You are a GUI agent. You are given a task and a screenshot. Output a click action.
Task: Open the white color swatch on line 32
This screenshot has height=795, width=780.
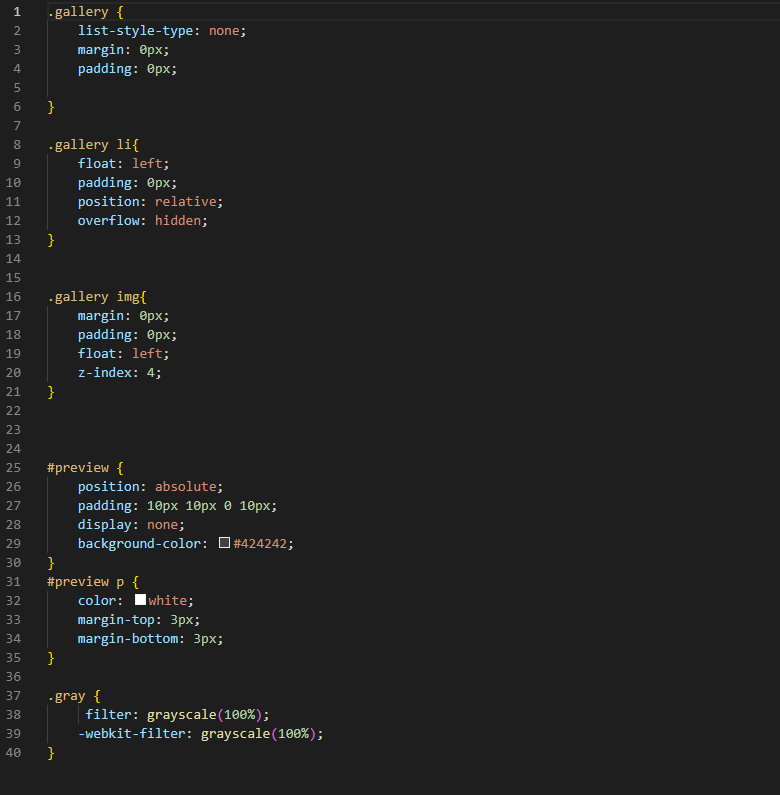(x=140, y=600)
